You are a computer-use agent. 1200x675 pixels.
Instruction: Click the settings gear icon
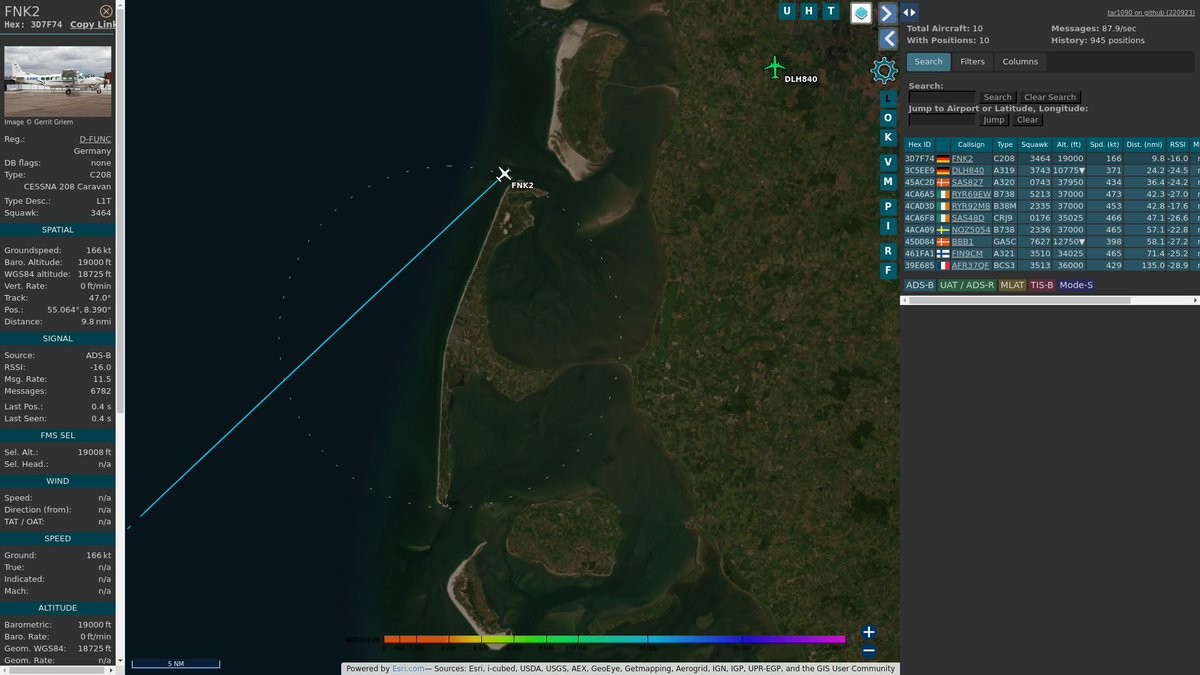(x=884, y=70)
